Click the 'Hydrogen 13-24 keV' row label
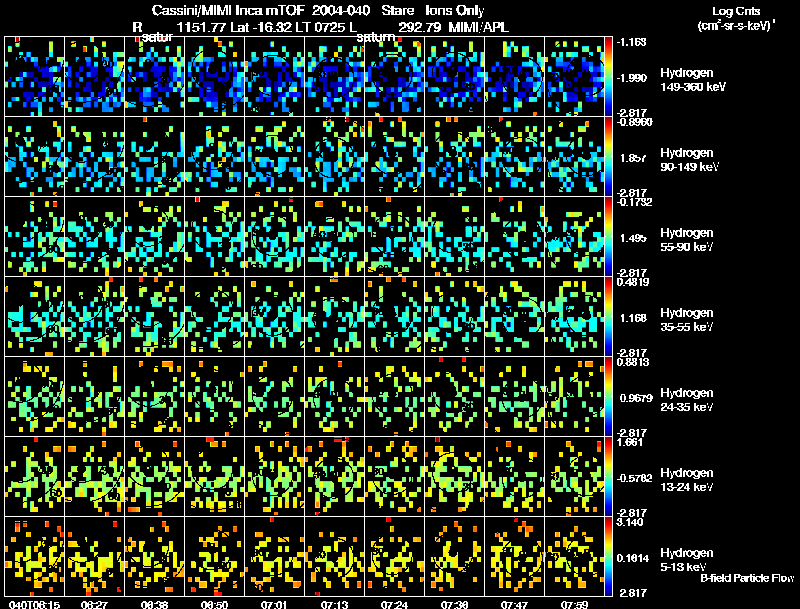Screen dimensions: 800x609 pos(687,480)
